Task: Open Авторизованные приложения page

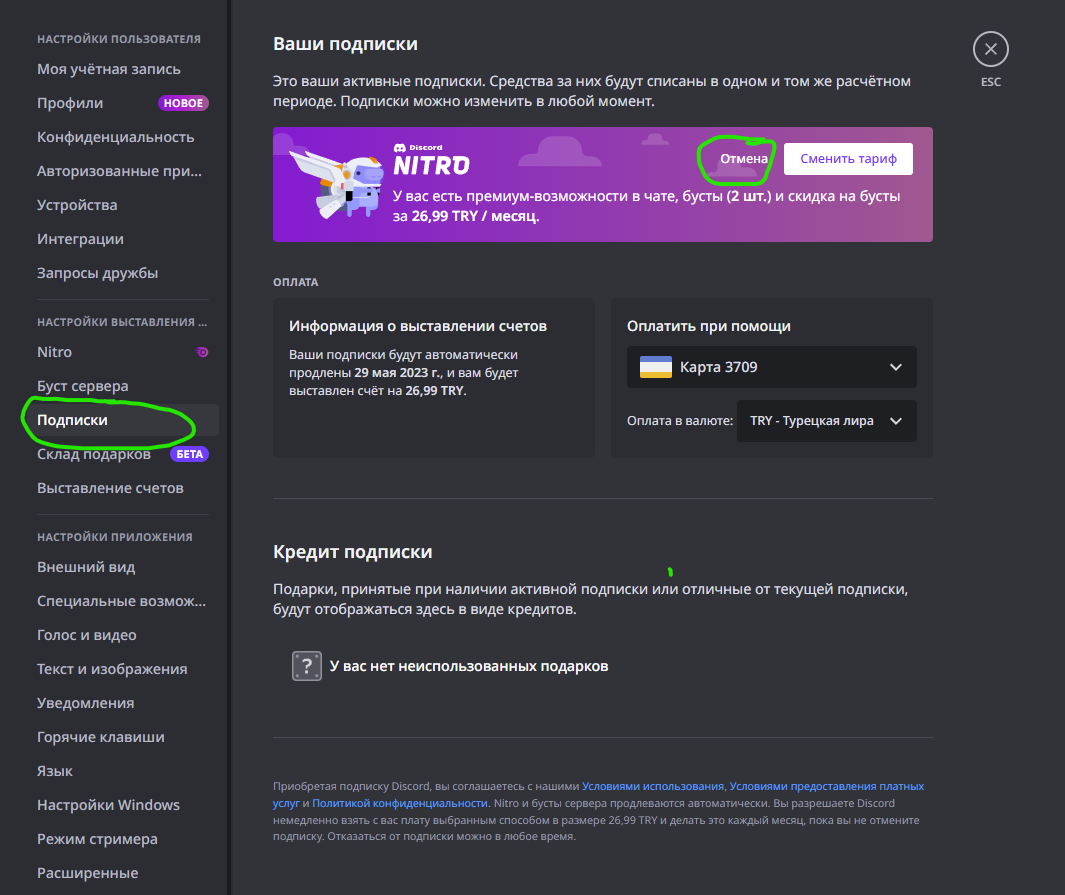Action: pos(120,171)
